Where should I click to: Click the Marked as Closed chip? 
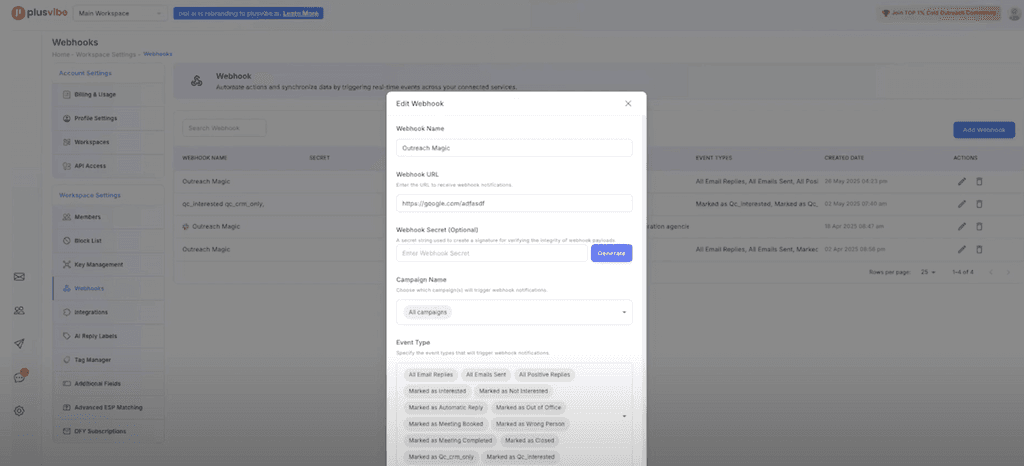point(530,441)
